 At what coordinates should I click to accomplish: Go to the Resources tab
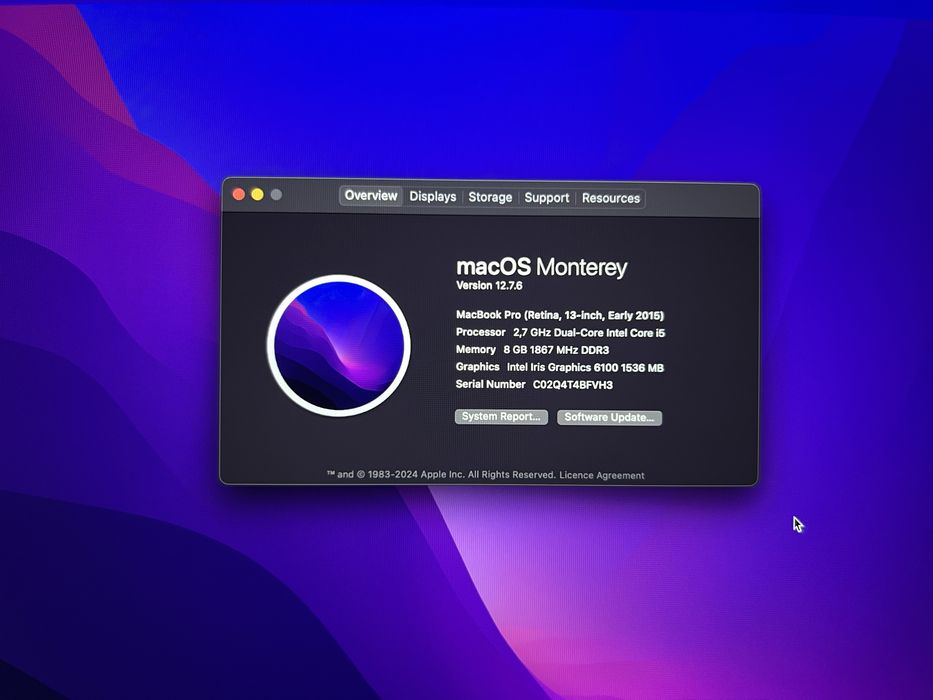(x=610, y=198)
